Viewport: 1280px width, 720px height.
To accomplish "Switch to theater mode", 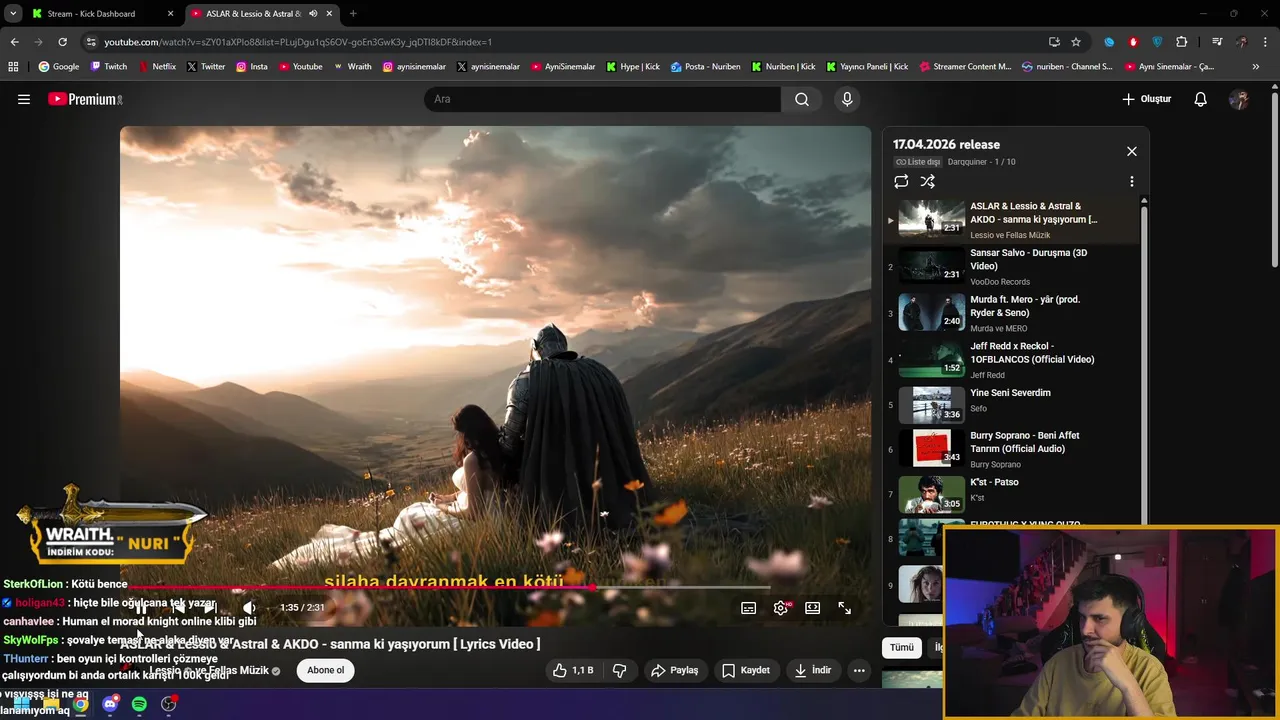I will click(812, 607).
